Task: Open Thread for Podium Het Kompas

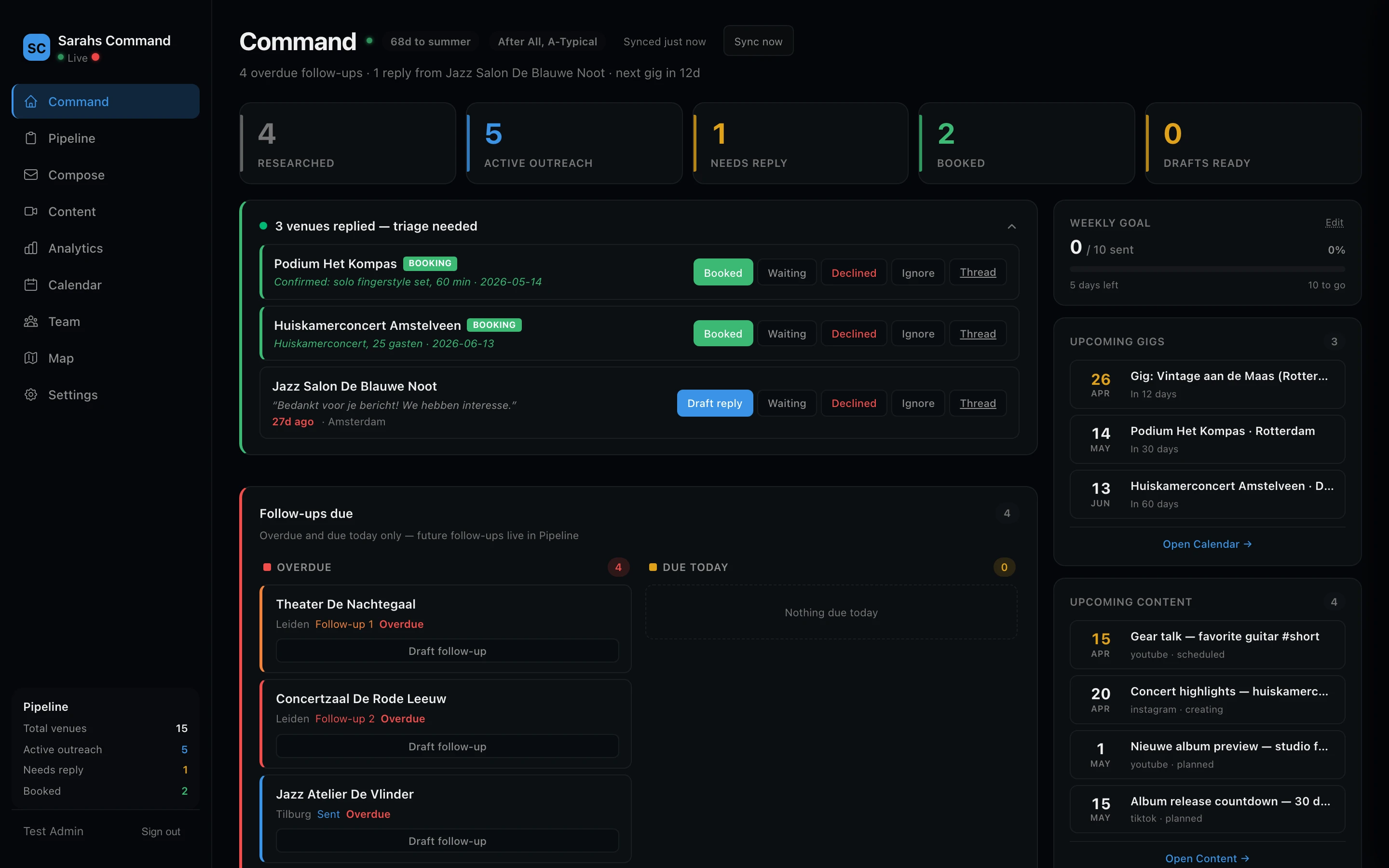Action: click(x=978, y=271)
